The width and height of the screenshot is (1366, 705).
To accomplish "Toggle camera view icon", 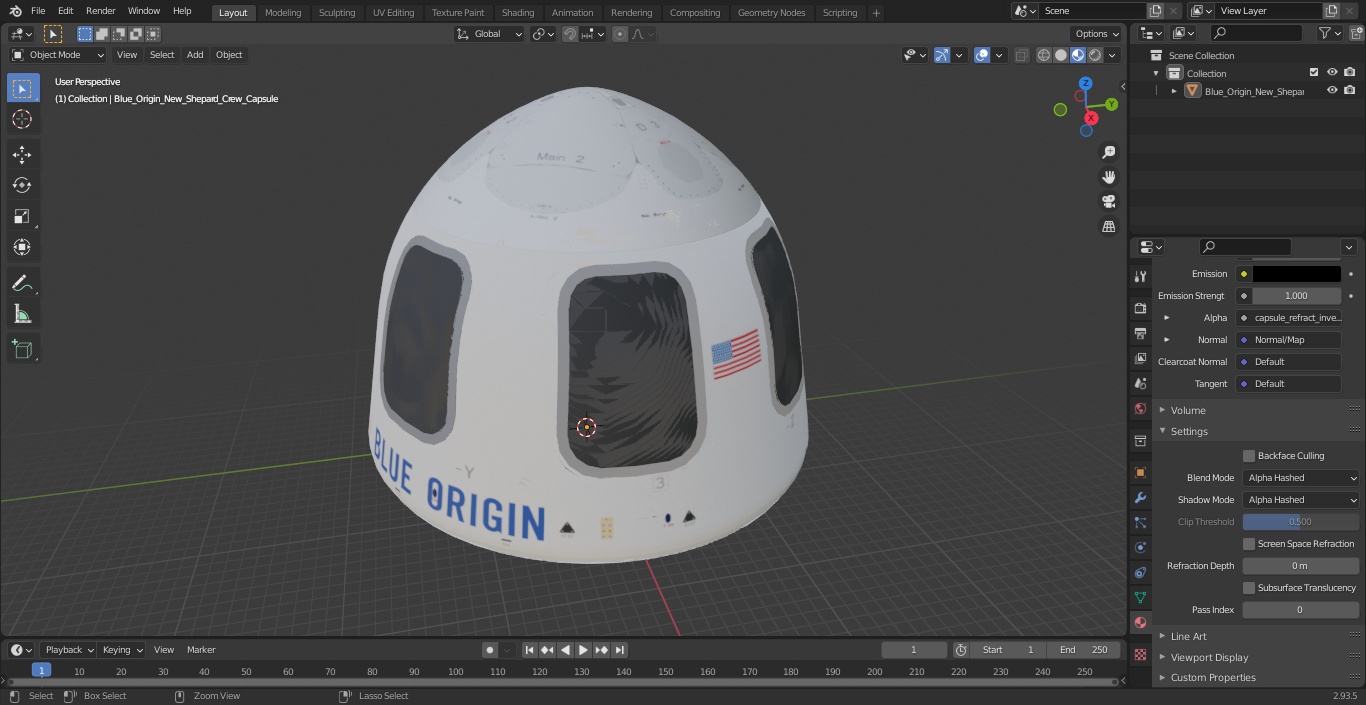I will coord(1108,202).
